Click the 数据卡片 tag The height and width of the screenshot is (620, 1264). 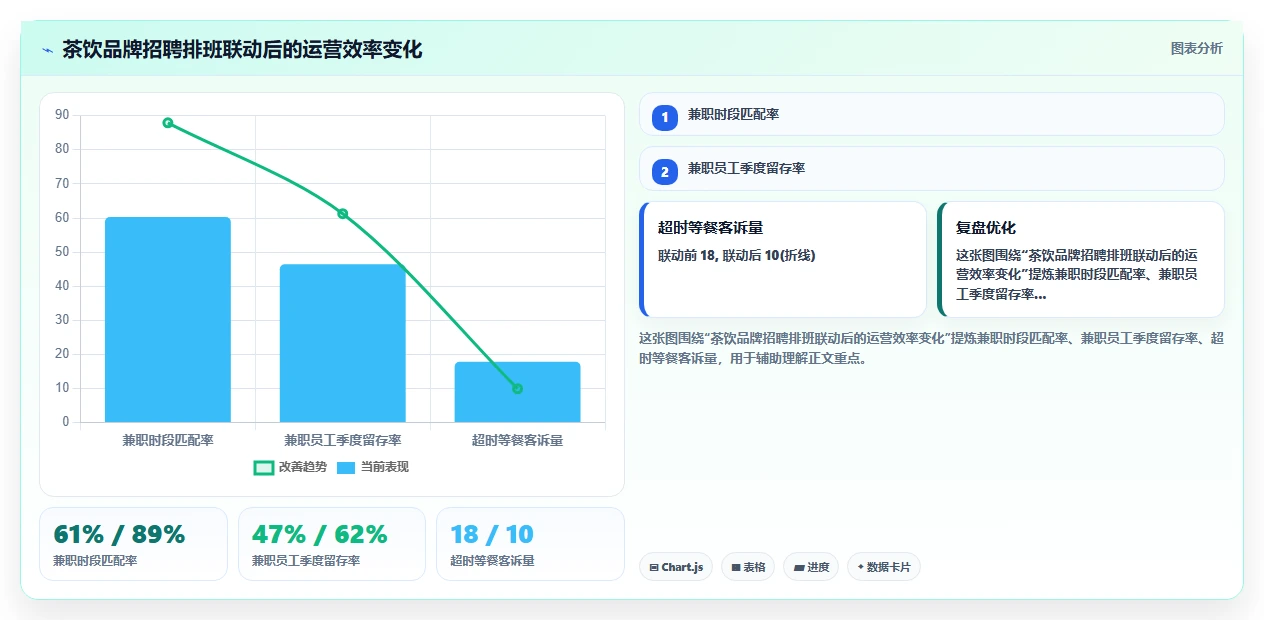[x=884, y=567]
